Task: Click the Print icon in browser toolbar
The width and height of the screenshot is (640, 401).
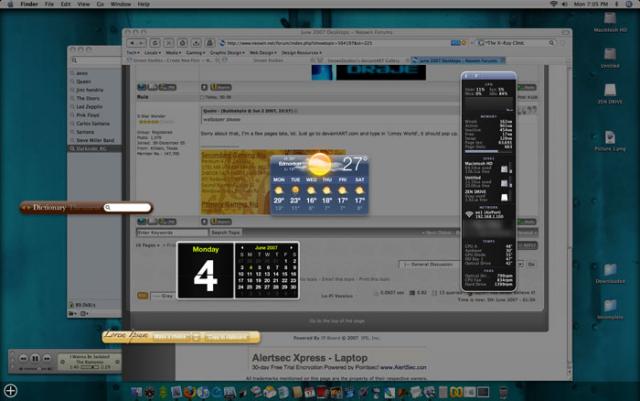Action: click(x=209, y=43)
